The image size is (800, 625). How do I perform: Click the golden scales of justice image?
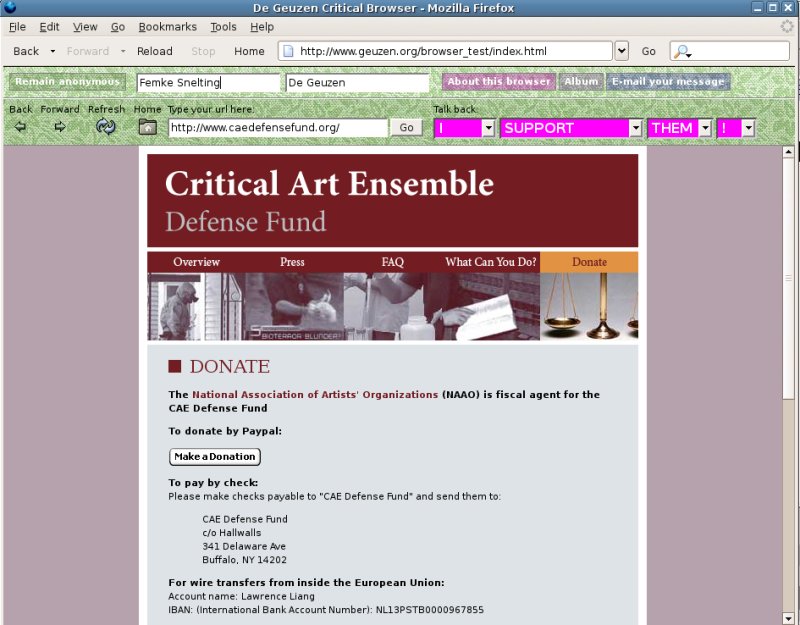(x=589, y=306)
